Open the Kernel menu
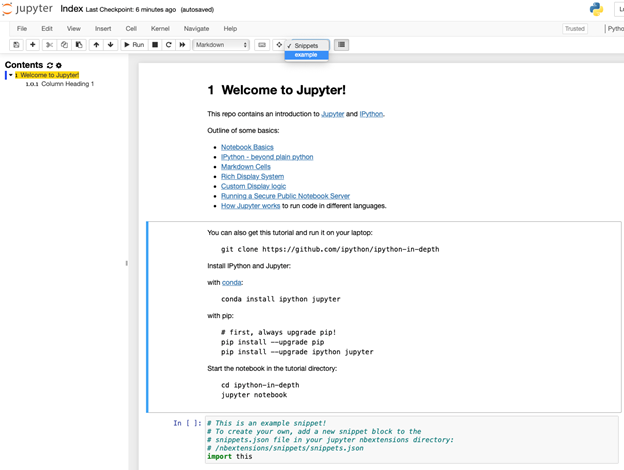 click(x=160, y=28)
